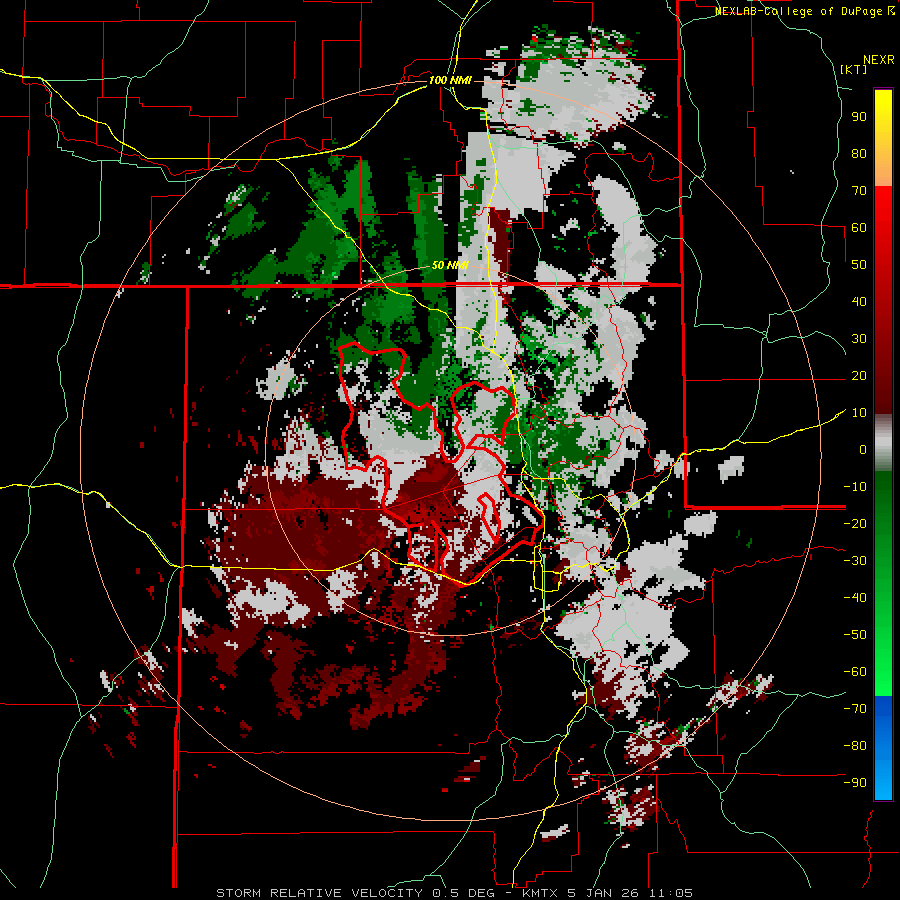This screenshot has height=900, width=900.
Task: Click the KMTX 5 JAN 26 11:05 timestamp
Action: pyautogui.click(x=607, y=893)
